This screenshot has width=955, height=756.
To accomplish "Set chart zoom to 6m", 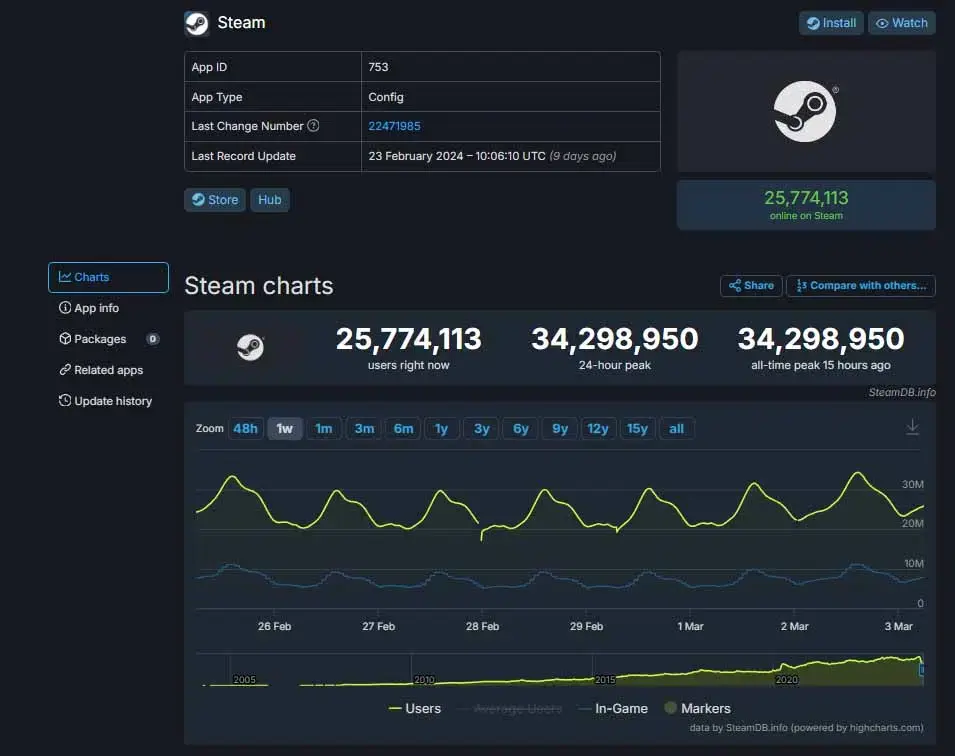I will (403, 429).
